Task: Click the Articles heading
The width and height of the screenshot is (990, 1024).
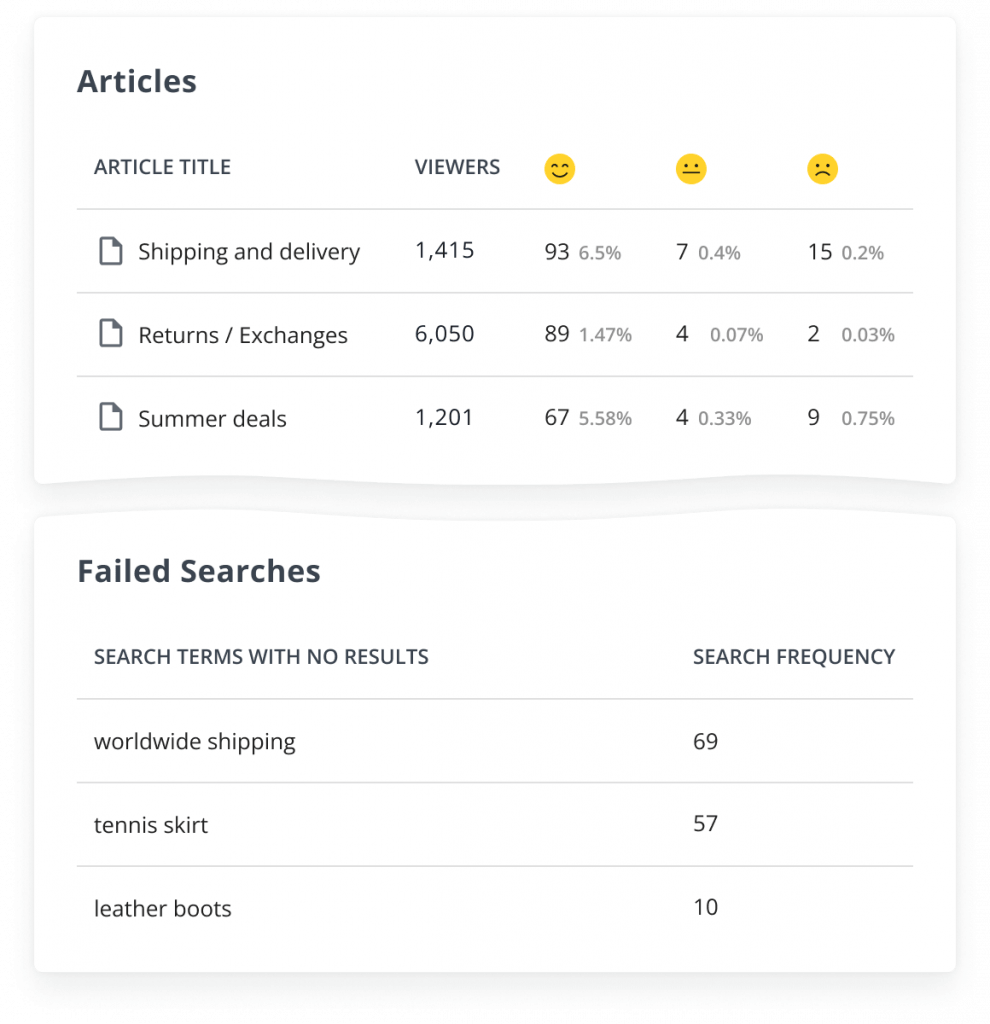Action: click(x=136, y=82)
